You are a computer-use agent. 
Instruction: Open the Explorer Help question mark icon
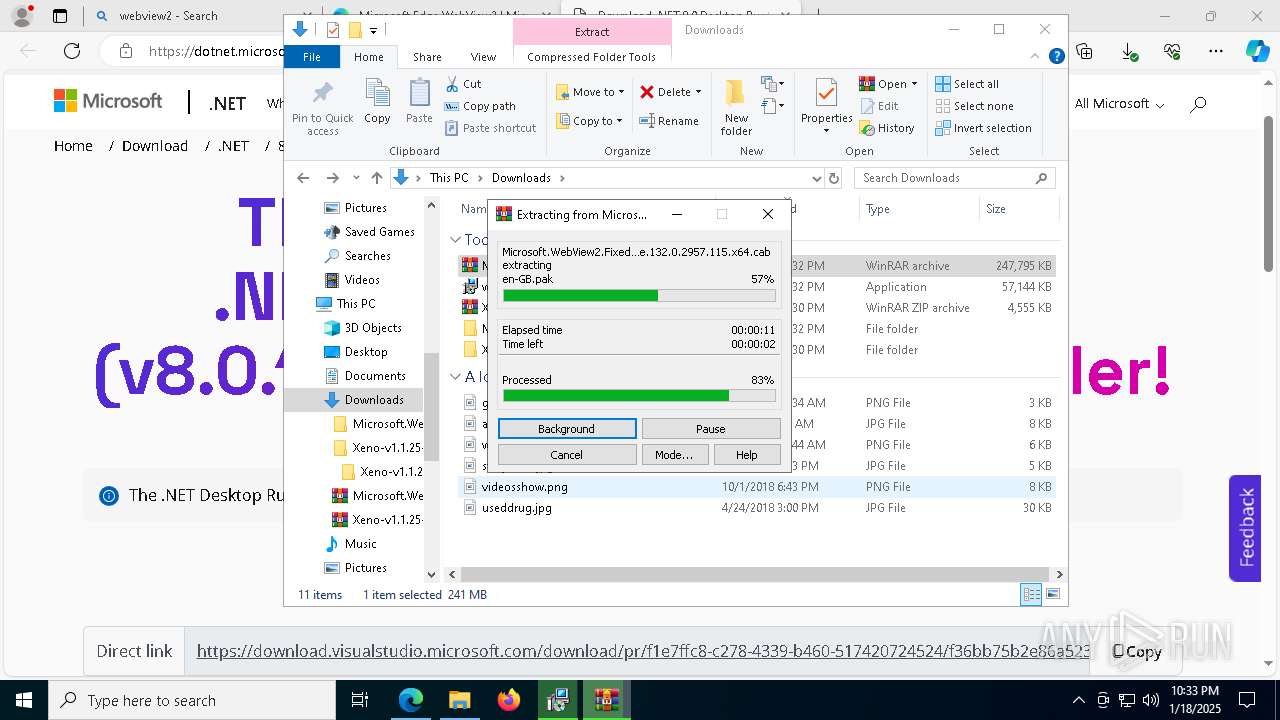point(1056,57)
